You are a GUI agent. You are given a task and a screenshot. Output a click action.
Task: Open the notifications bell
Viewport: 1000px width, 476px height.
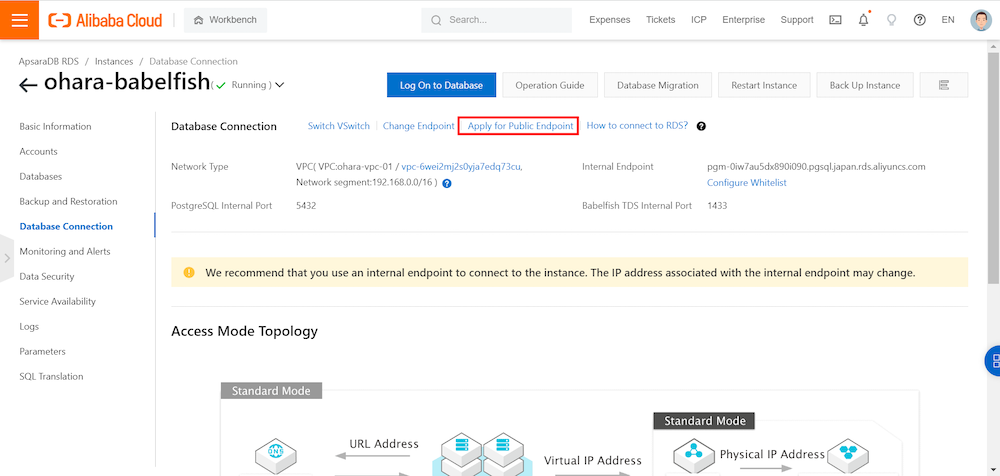pos(864,20)
